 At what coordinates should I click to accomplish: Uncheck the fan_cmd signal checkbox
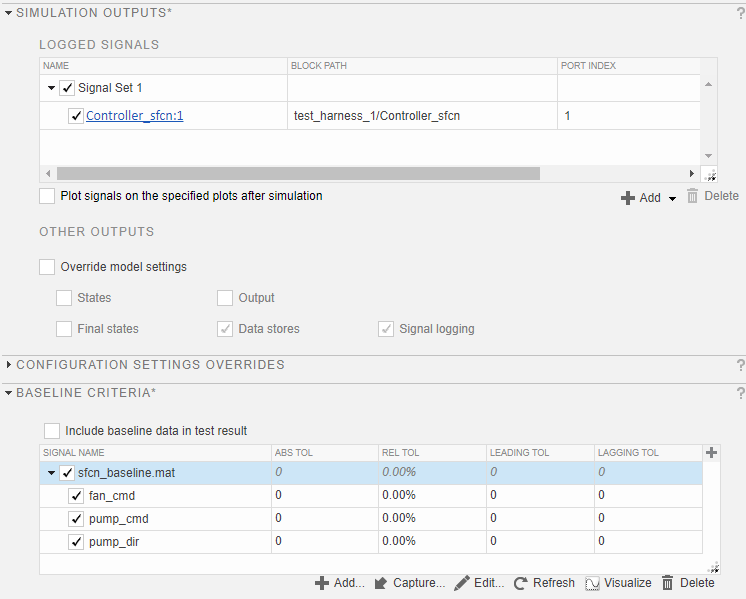[76, 496]
